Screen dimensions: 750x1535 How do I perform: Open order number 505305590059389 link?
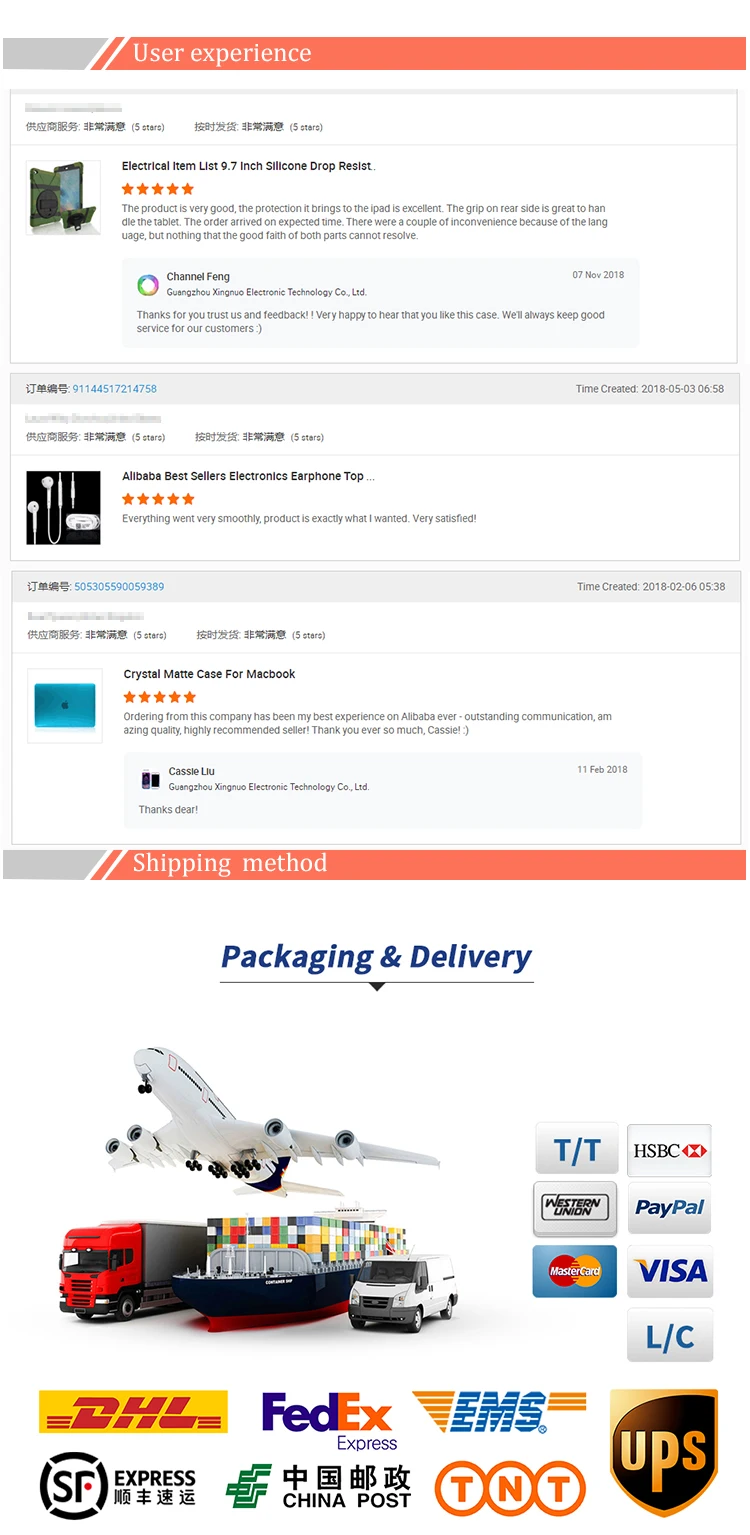tap(119, 587)
